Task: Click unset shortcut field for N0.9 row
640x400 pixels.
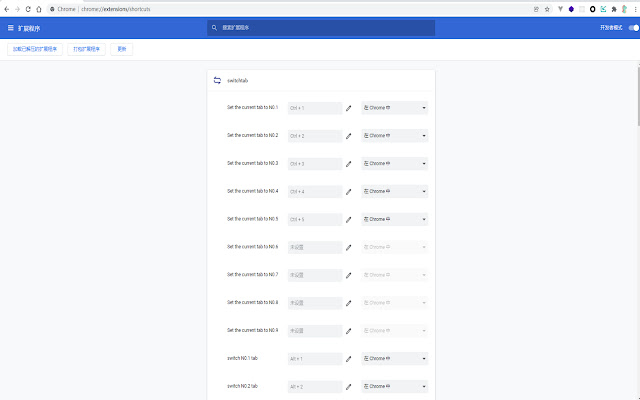Action: 315,331
